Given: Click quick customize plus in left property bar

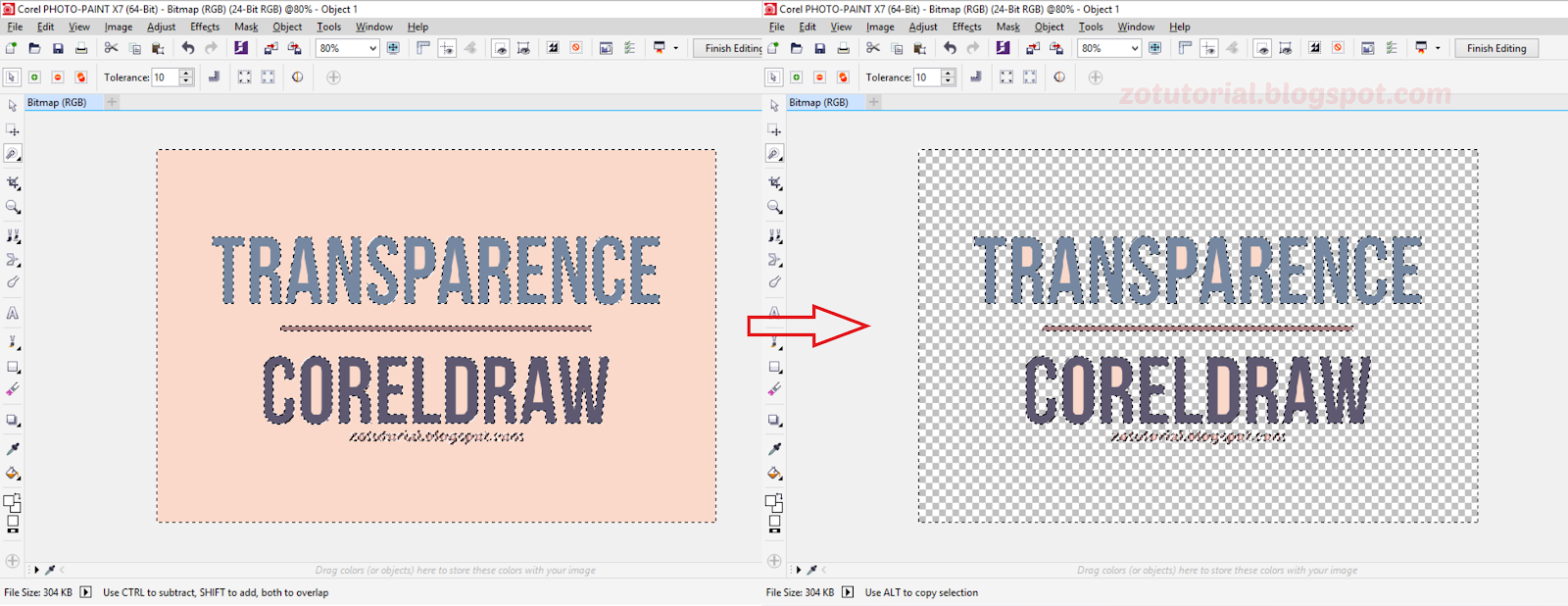Looking at the screenshot, I should point(333,77).
